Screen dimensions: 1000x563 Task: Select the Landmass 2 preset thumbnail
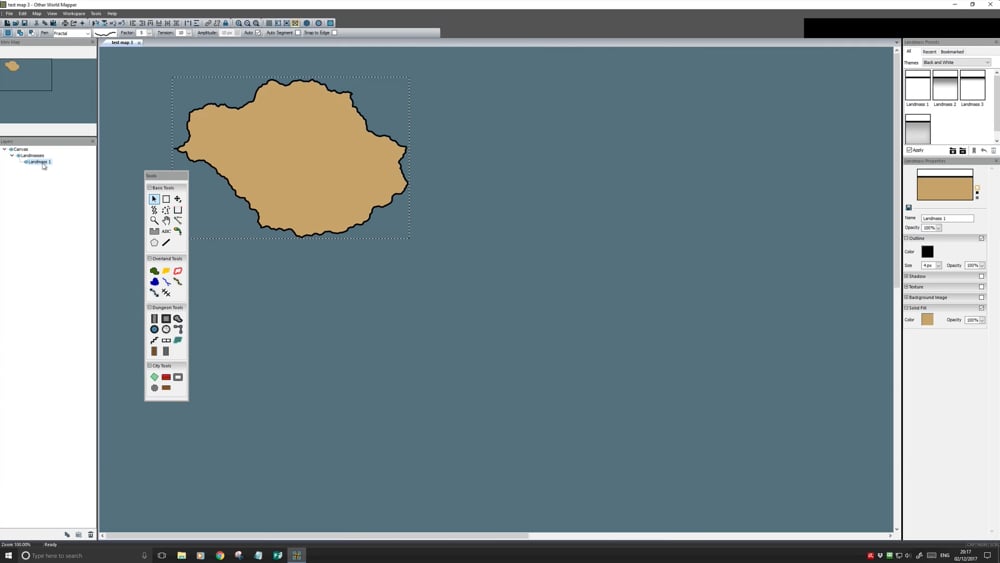coord(945,85)
